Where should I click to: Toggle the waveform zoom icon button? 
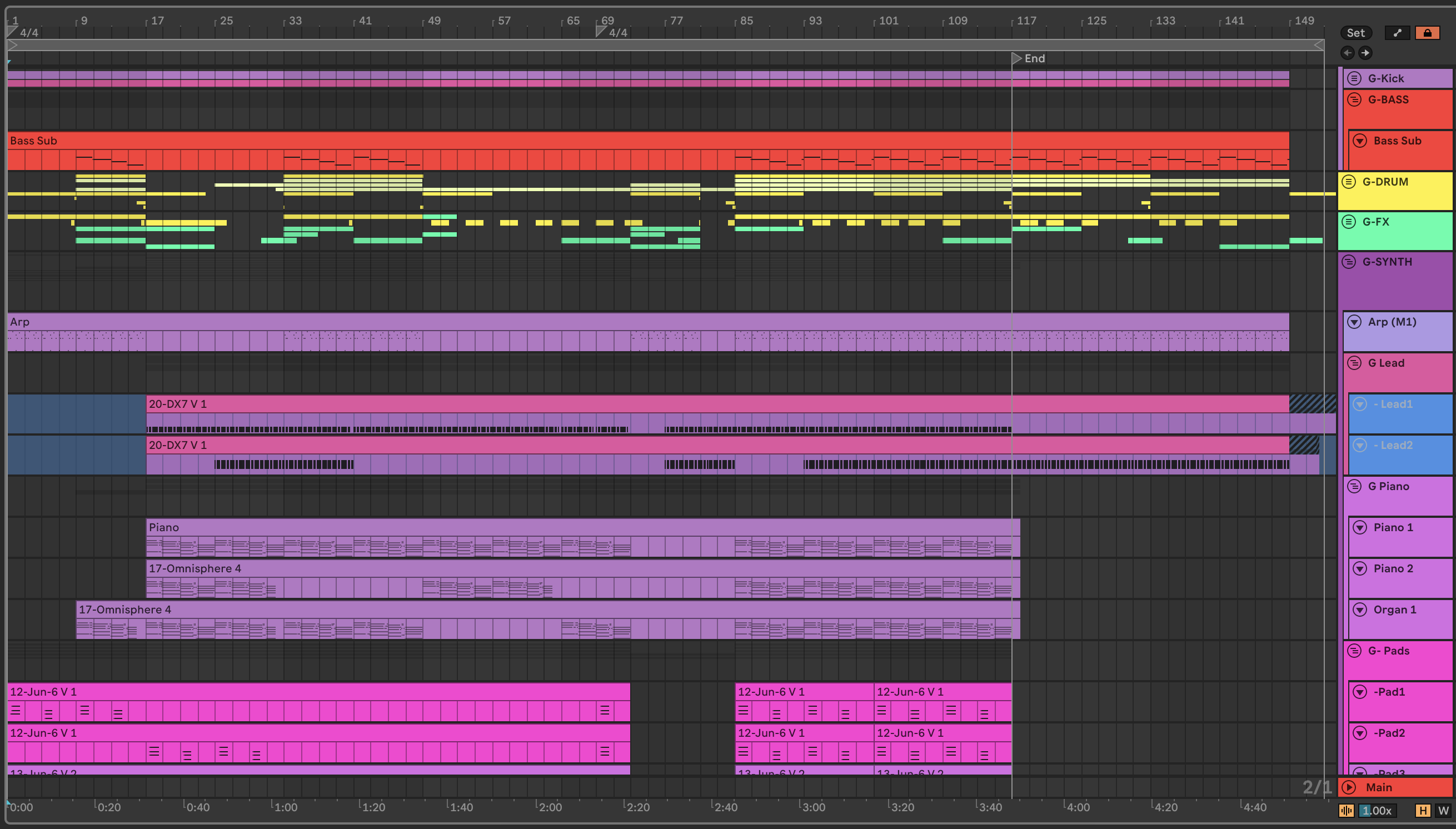tap(1346, 811)
